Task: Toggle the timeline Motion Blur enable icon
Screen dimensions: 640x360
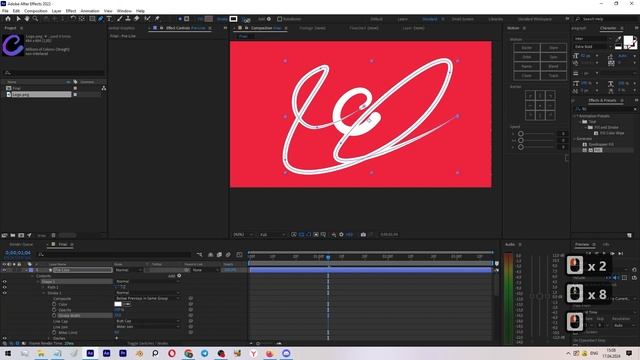Action: pyautogui.click(x=228, y=255)
